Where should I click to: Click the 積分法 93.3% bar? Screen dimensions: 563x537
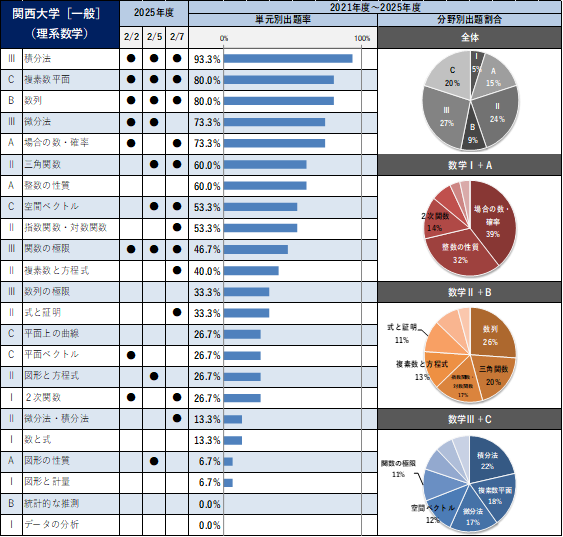[x=288, y=59]
